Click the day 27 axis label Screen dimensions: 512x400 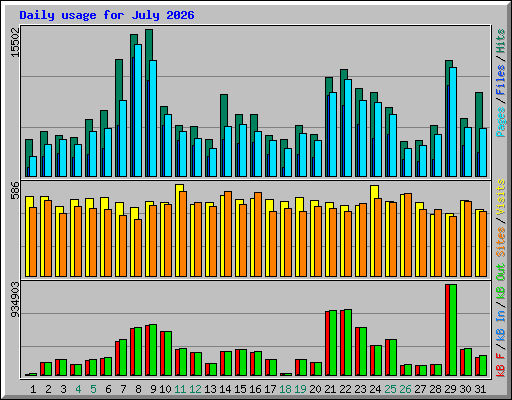coord(420,389)
